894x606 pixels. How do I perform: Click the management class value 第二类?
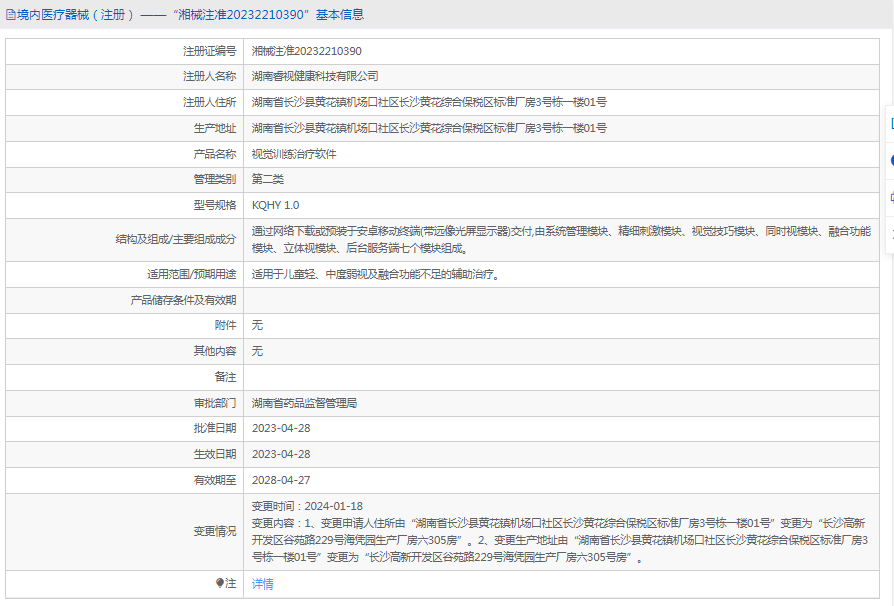[268, 180]
